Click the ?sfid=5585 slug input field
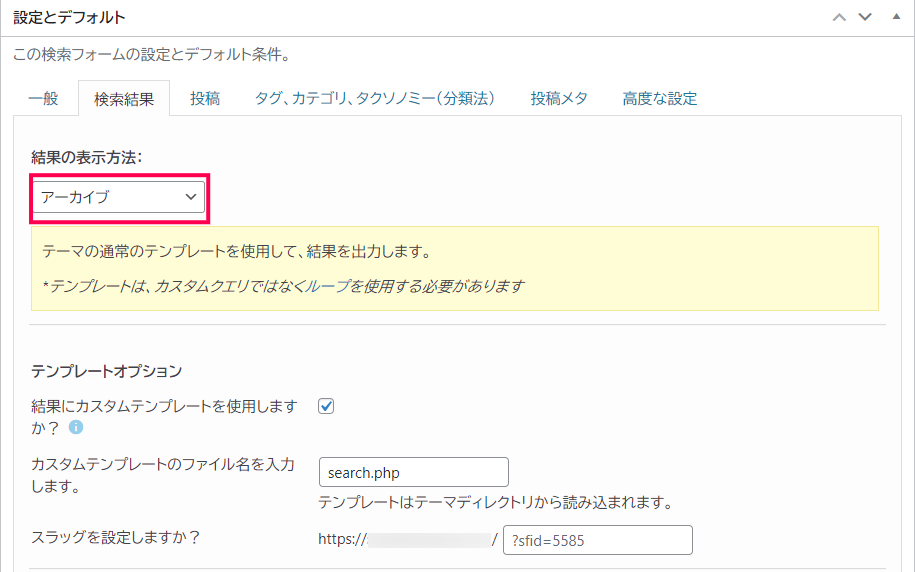 pos(598,540)
